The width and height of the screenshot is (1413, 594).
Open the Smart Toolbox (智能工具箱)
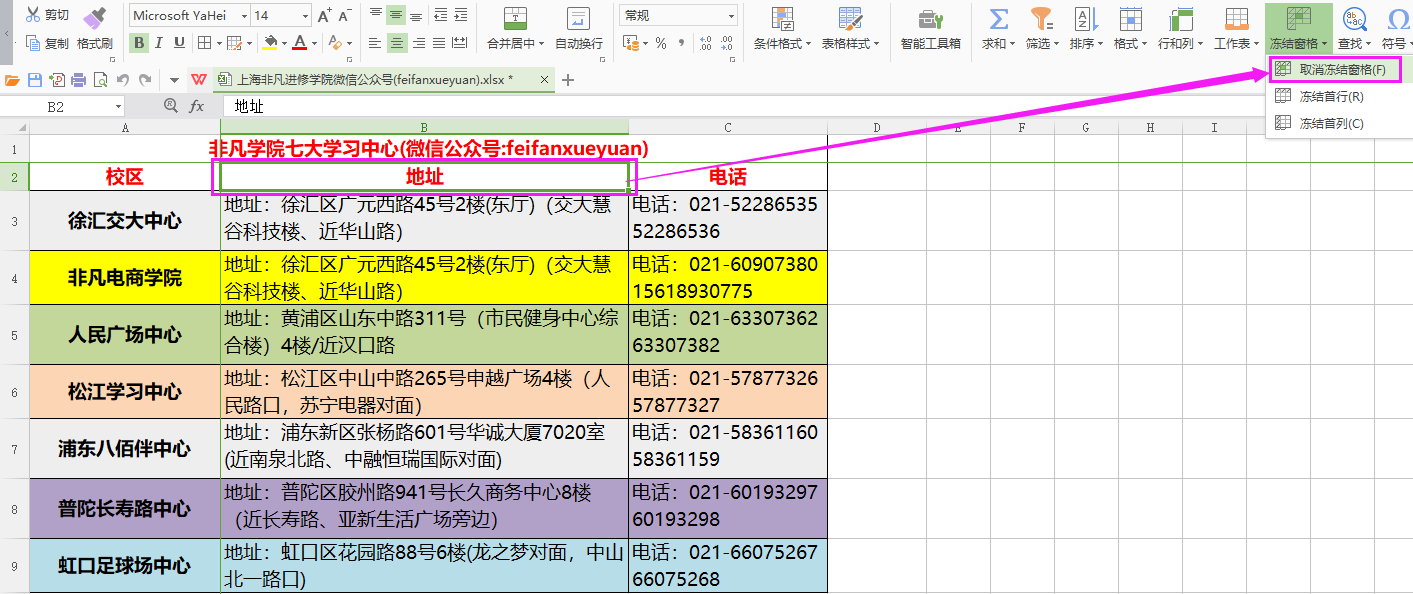click(x=930, y=28)
